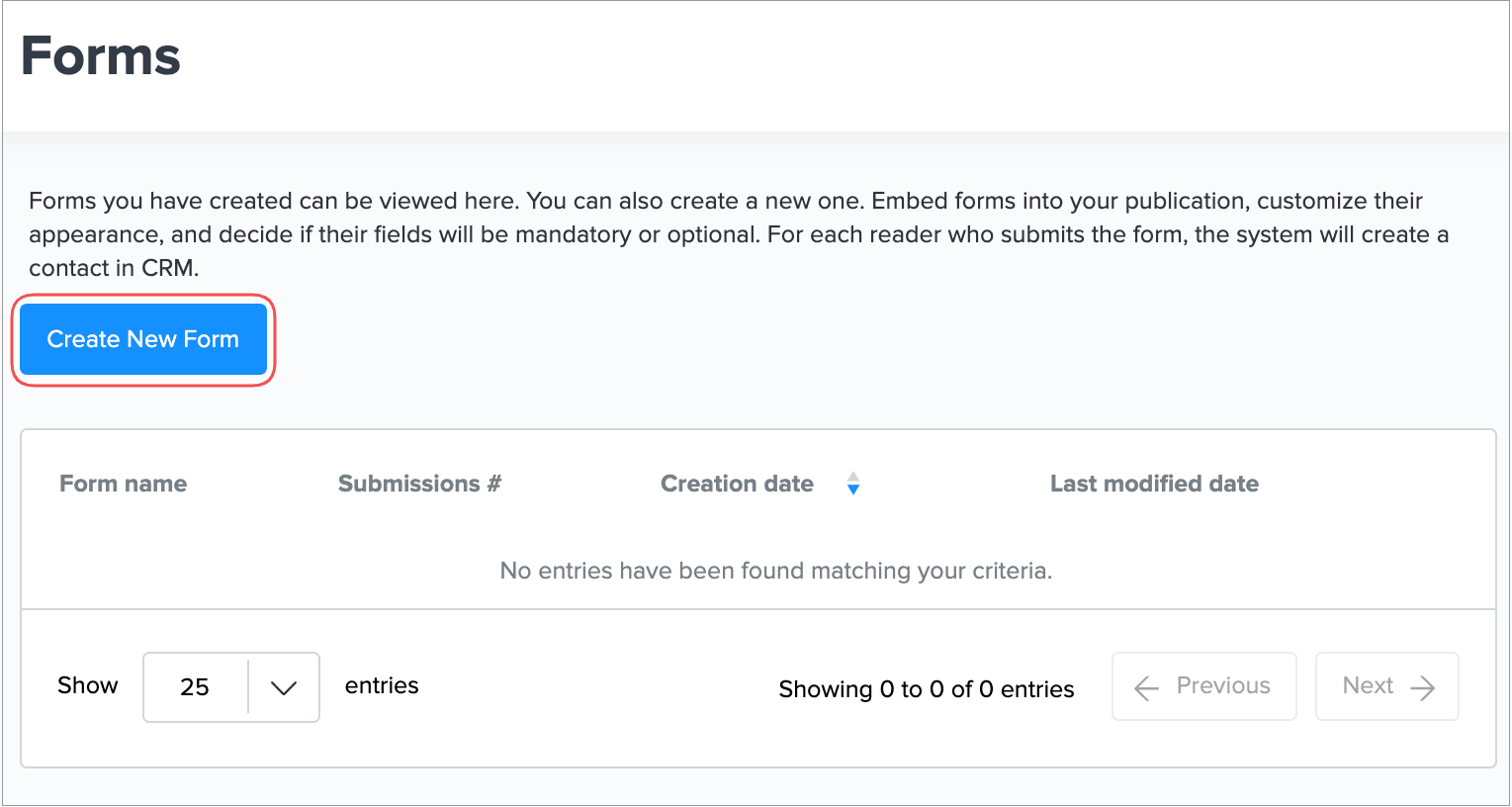1512x807 pixels.
Task: Click the 'entries' label after the dropdown
Action: [x=382, y=685]
